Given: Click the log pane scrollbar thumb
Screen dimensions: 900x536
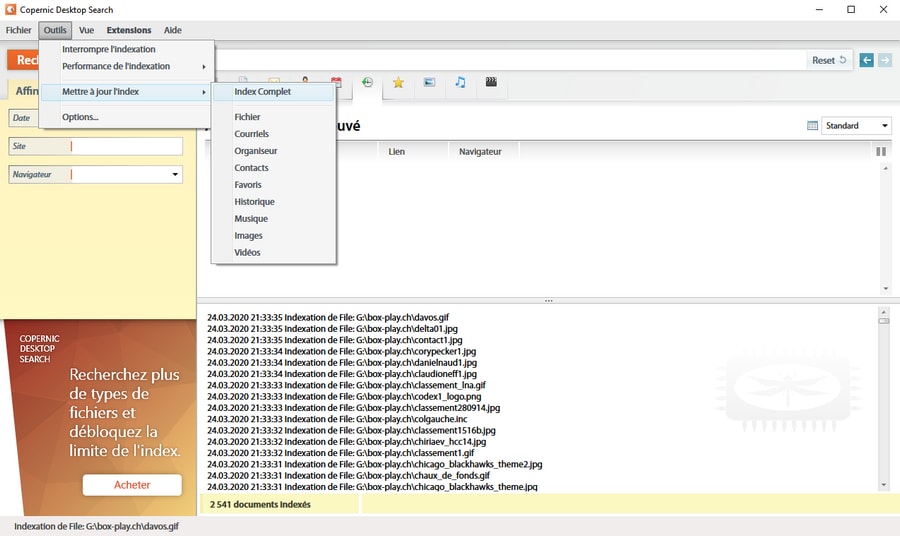Looking at the screenshot, I should [x=884, y=321].
